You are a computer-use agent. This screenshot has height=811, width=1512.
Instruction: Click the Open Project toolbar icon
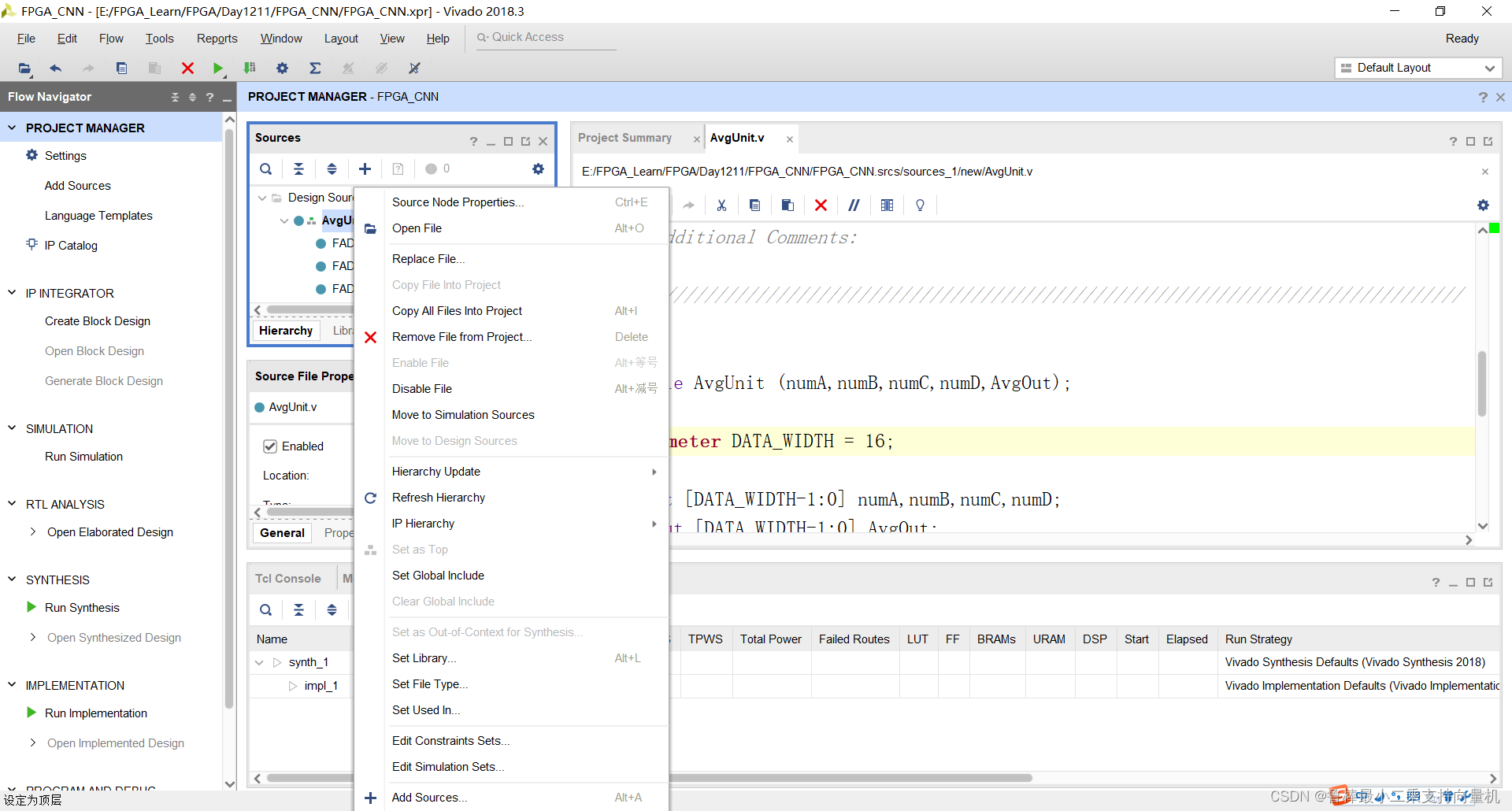pos(24,69)
